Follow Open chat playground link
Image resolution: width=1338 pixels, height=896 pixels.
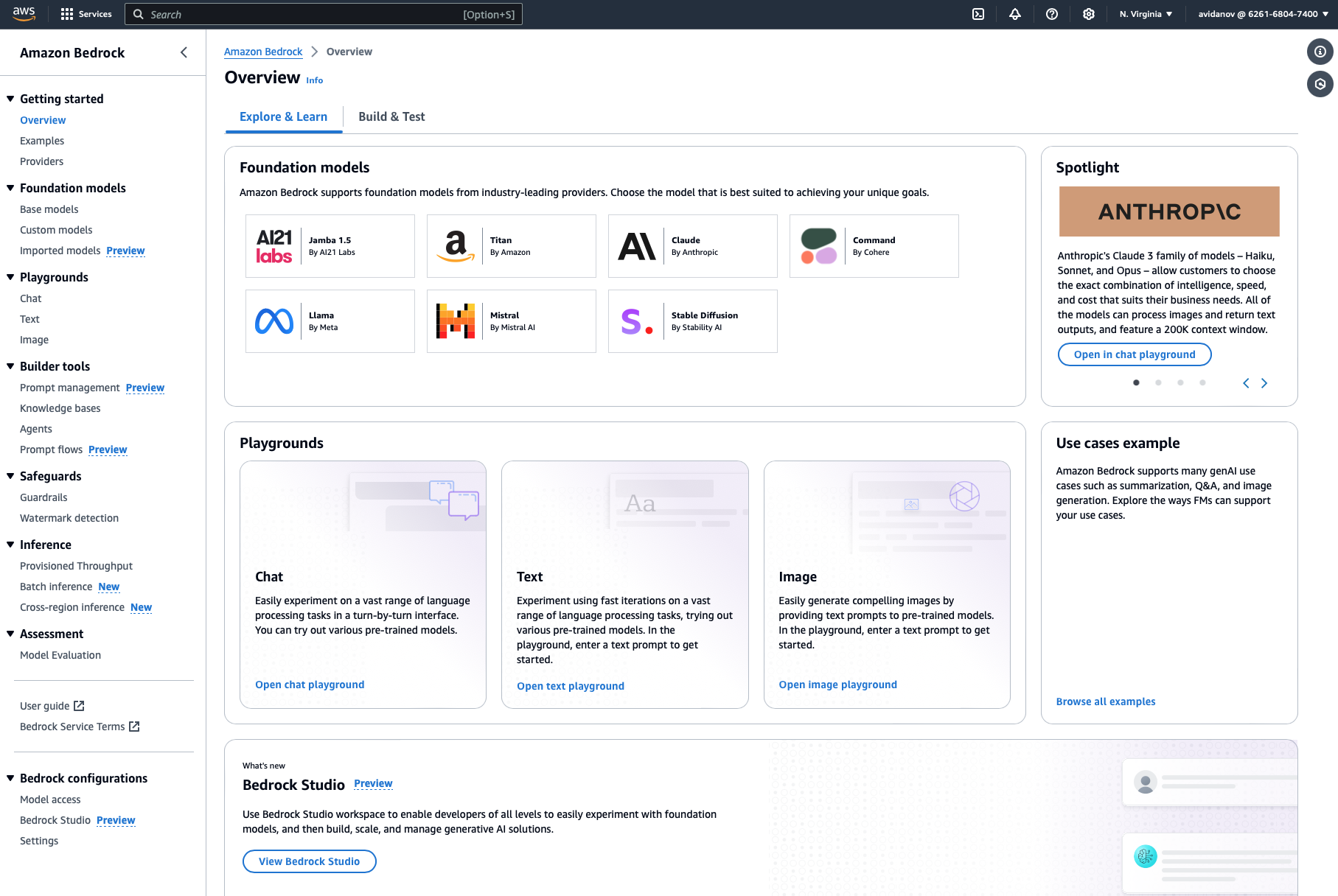coord(310,685)
